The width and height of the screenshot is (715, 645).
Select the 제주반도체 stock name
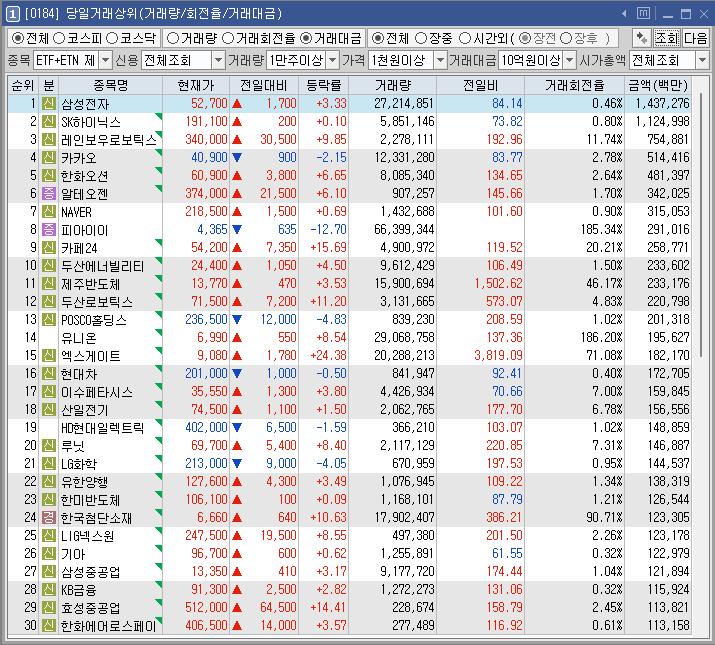(x=90, y=284)
